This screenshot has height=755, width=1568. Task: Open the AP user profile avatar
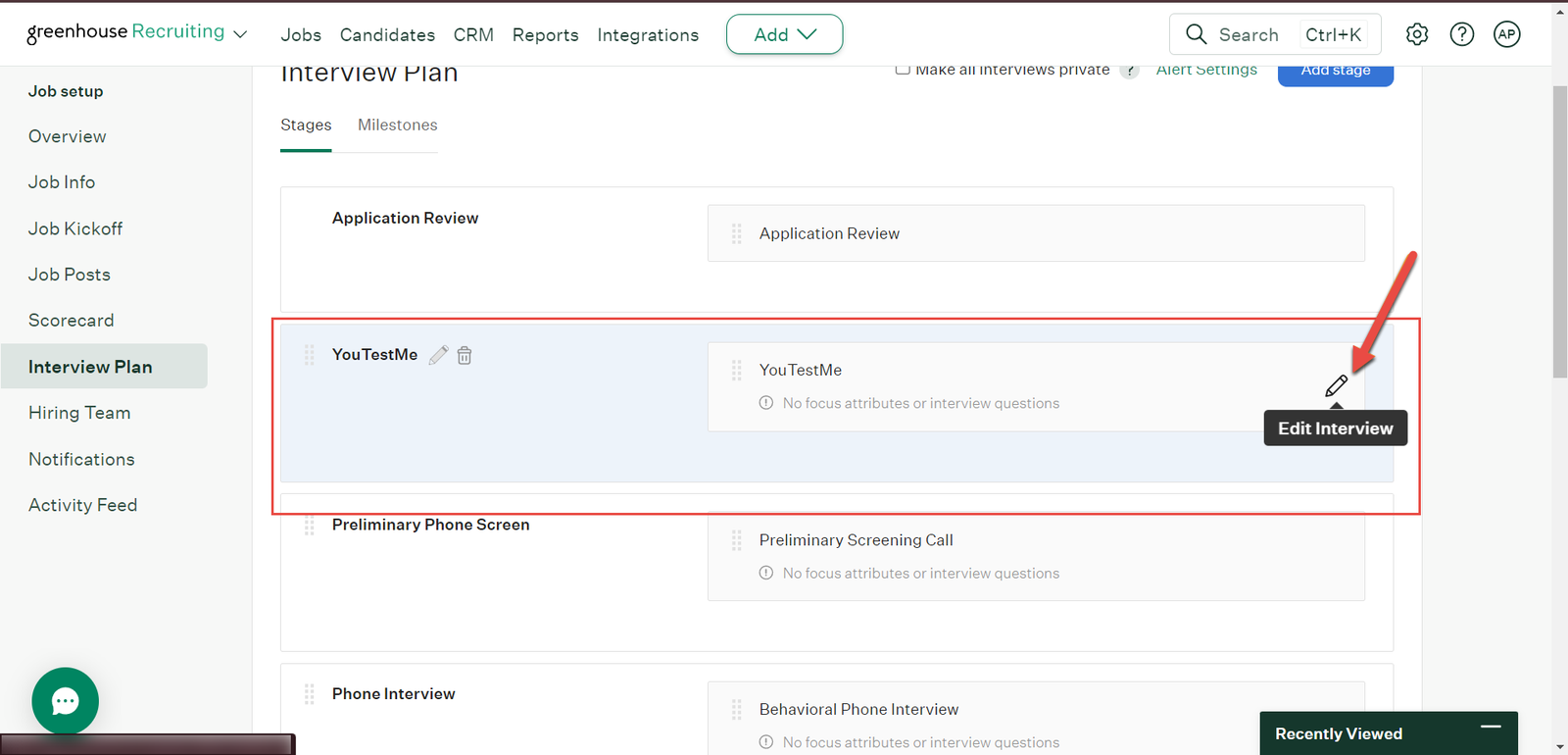click(1506, 34)
